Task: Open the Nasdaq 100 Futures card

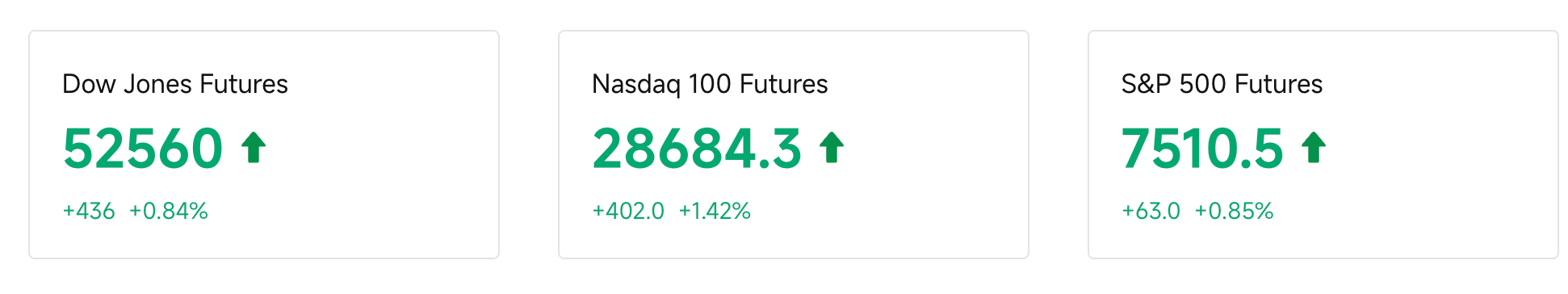Action: click(794, 145)
